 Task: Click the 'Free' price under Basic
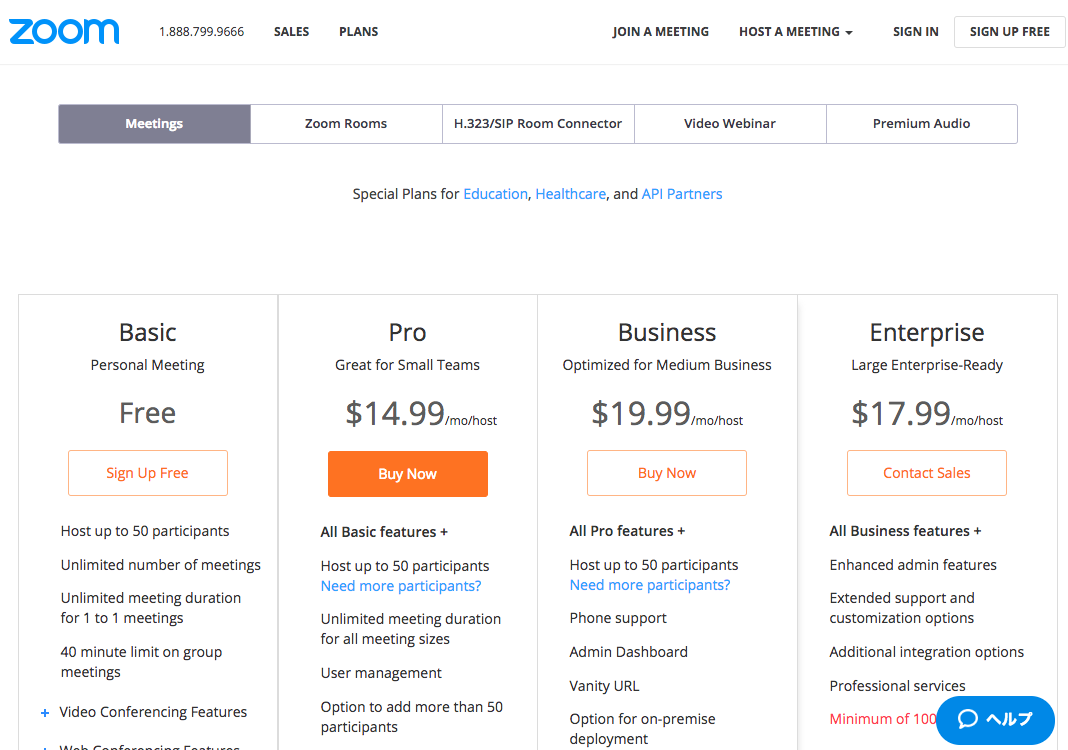click(x=148, y=413)
